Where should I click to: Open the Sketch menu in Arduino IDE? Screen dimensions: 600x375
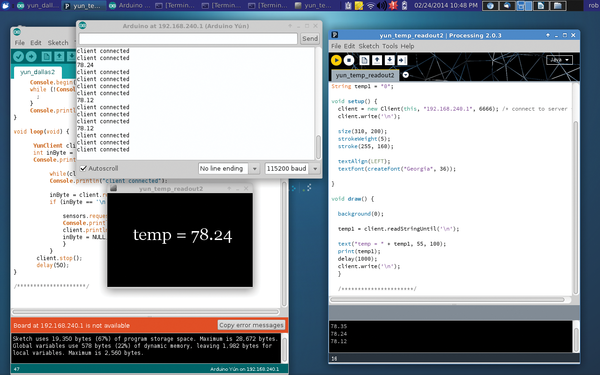tap(58, 42)
